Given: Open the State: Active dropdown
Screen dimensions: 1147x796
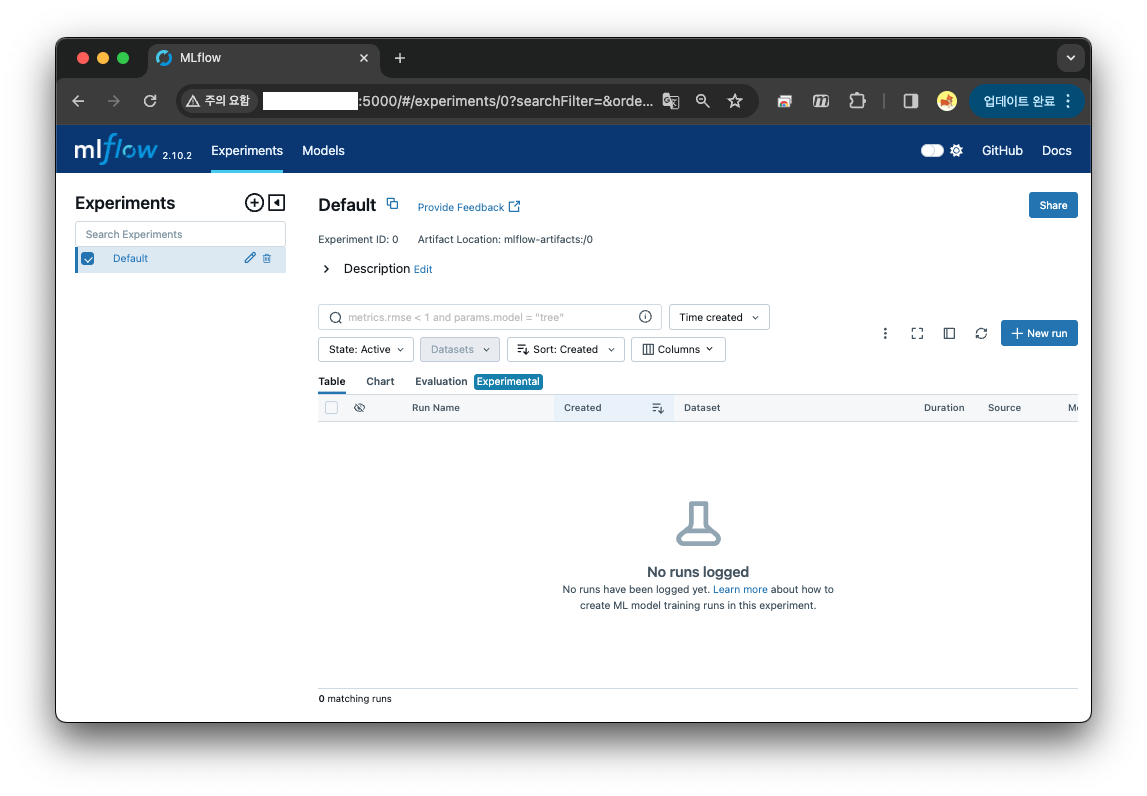Looking at the screenshot, I should click(x=366, y=350).
